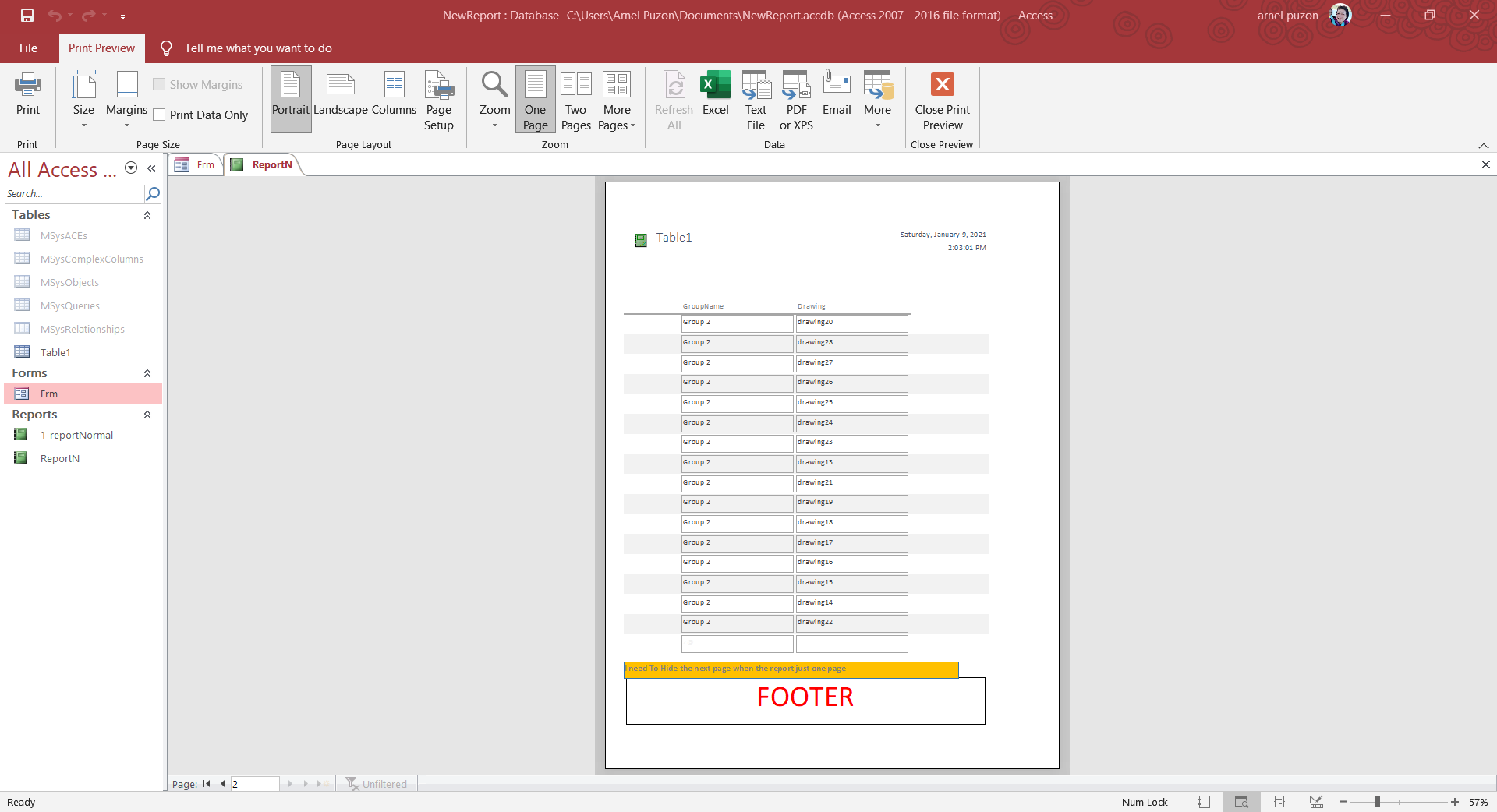Image resolution: width=1497 pixels, height=812 pixels.
Task: Click the Unfiltered filter indicator
Action: (377, 784)
